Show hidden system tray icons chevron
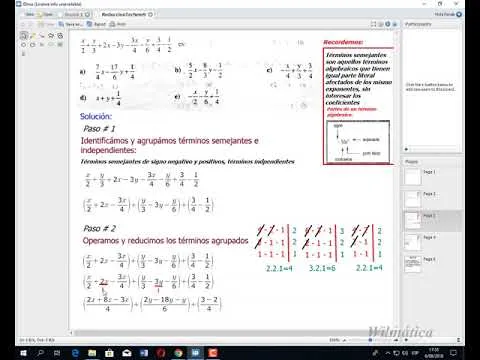This screenshot has height=360, width=480. [388, 353]
